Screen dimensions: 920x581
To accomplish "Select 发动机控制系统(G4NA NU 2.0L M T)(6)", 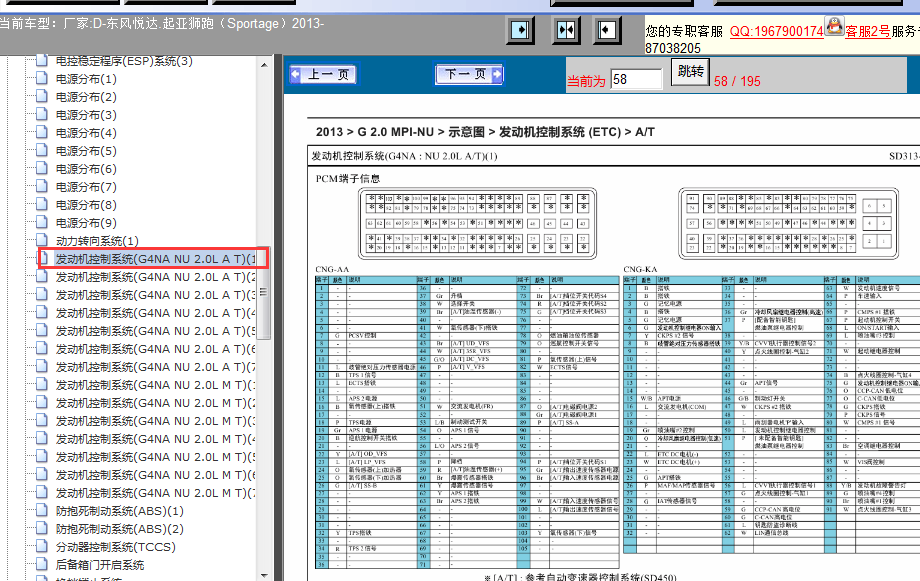I will (x=155, y=475).
